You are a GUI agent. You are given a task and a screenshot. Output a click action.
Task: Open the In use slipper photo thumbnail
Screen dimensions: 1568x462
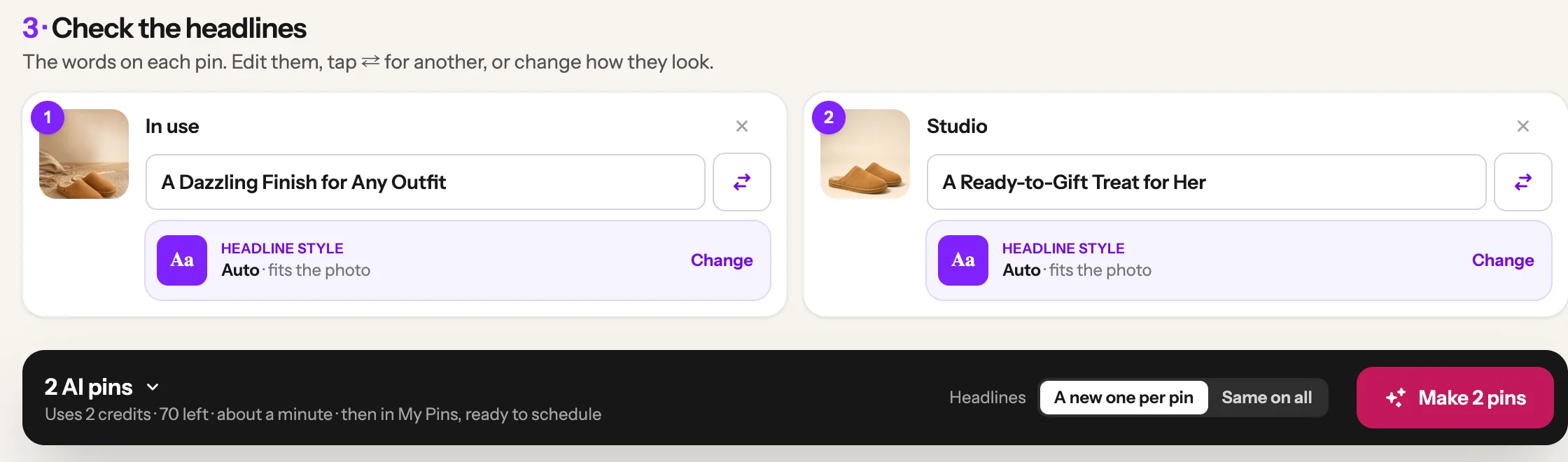[84, 154]
